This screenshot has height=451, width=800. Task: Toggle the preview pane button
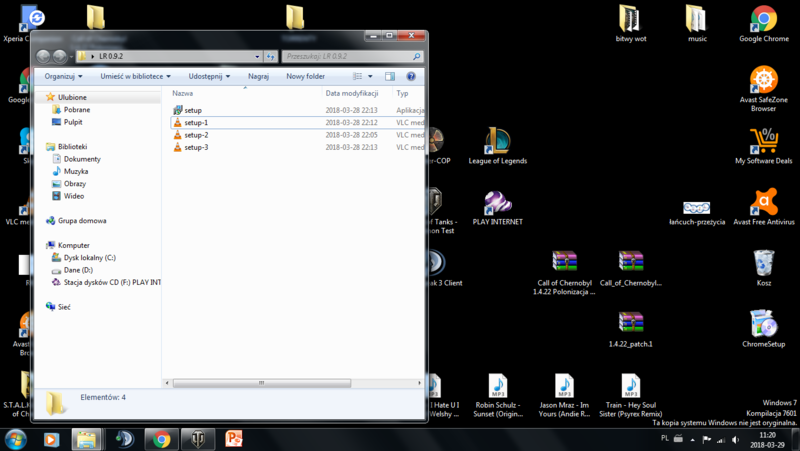pyautogui.click(x=390, y=76)
